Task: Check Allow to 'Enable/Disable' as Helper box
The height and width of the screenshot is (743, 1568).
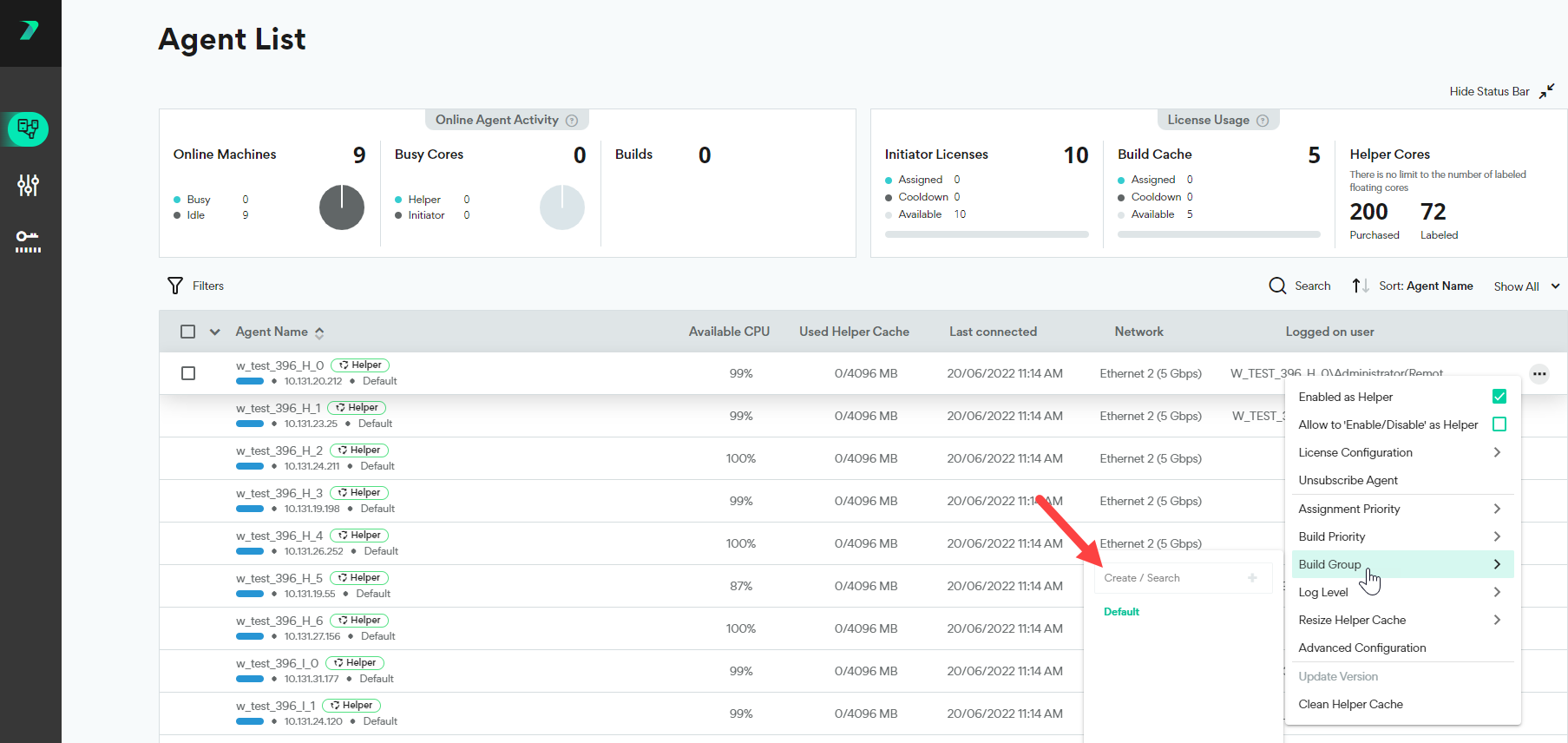Action: [1499, 424]
